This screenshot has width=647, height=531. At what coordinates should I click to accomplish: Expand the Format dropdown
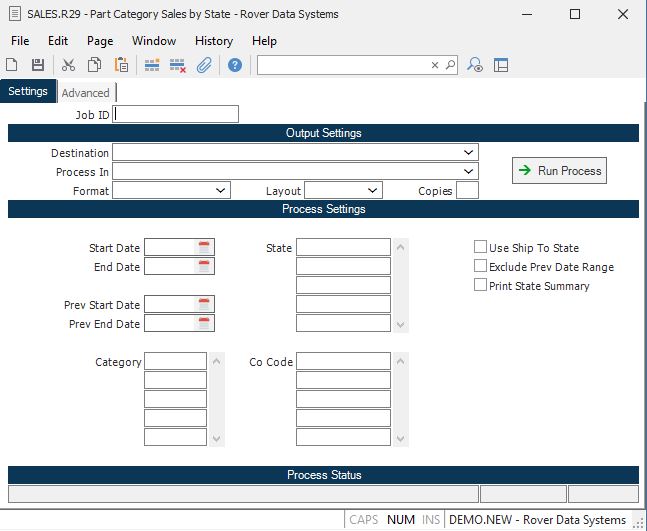point(221,191)
